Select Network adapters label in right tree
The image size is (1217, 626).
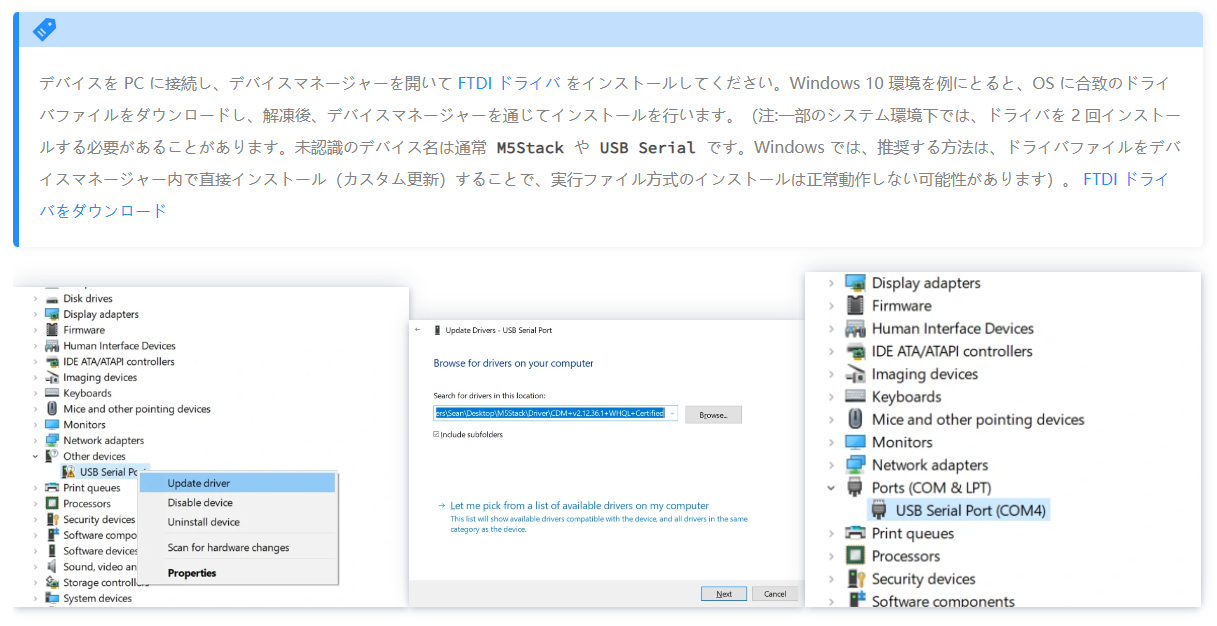coord(930,465)
